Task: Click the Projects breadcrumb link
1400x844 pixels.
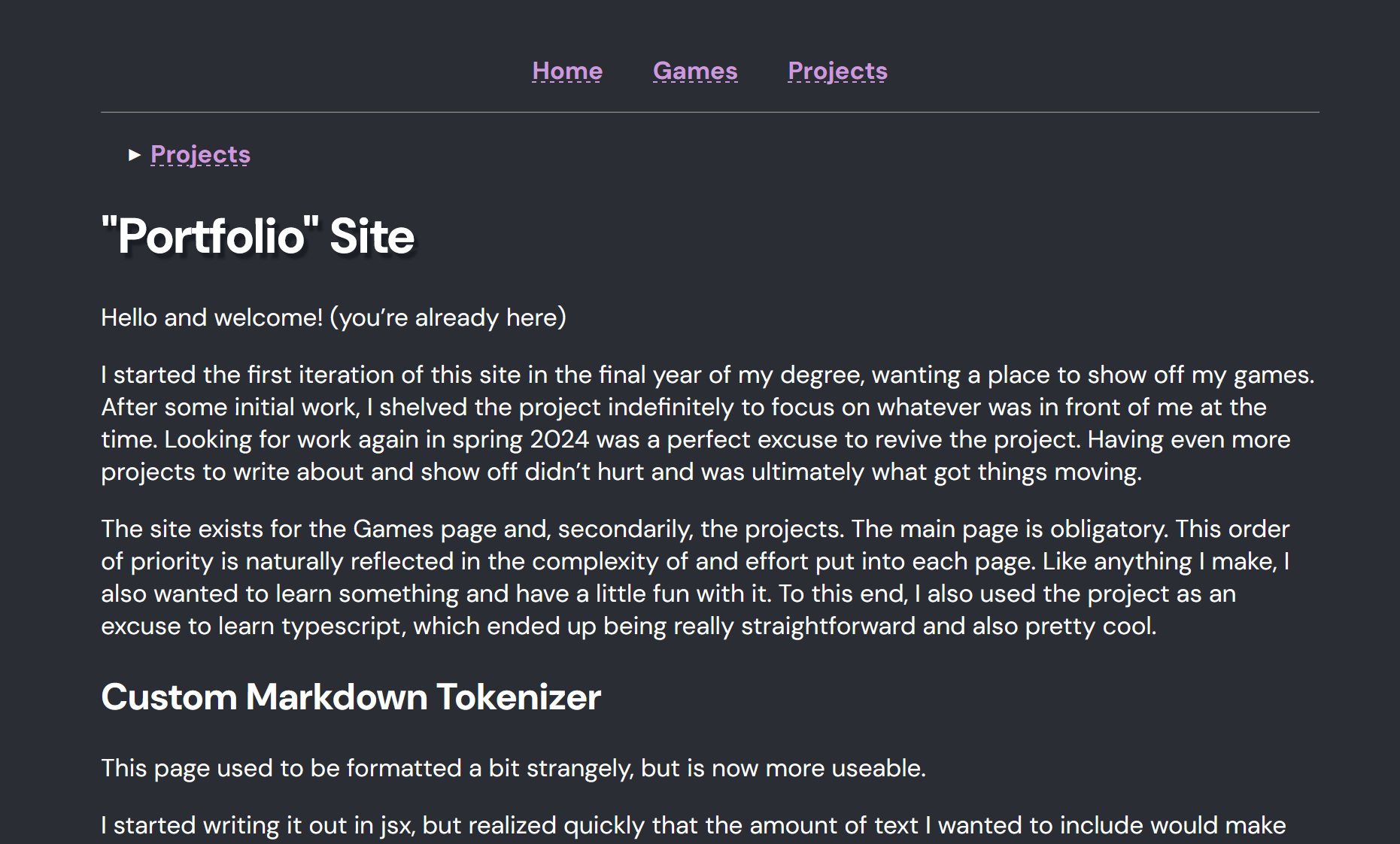Action: (199, 154)
